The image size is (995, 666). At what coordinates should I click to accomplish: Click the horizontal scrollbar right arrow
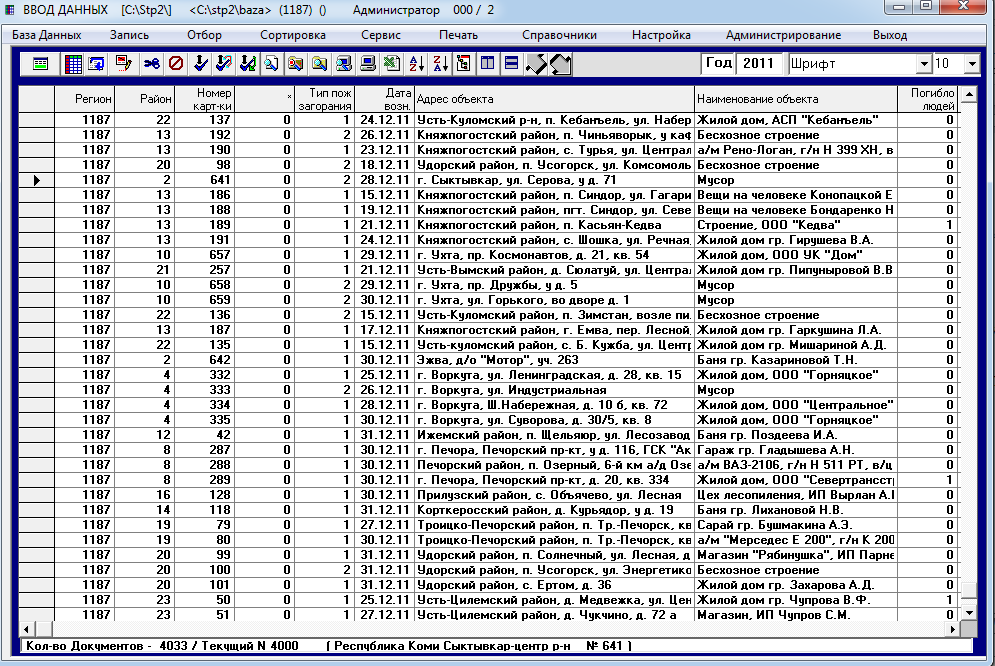point(952,629)
